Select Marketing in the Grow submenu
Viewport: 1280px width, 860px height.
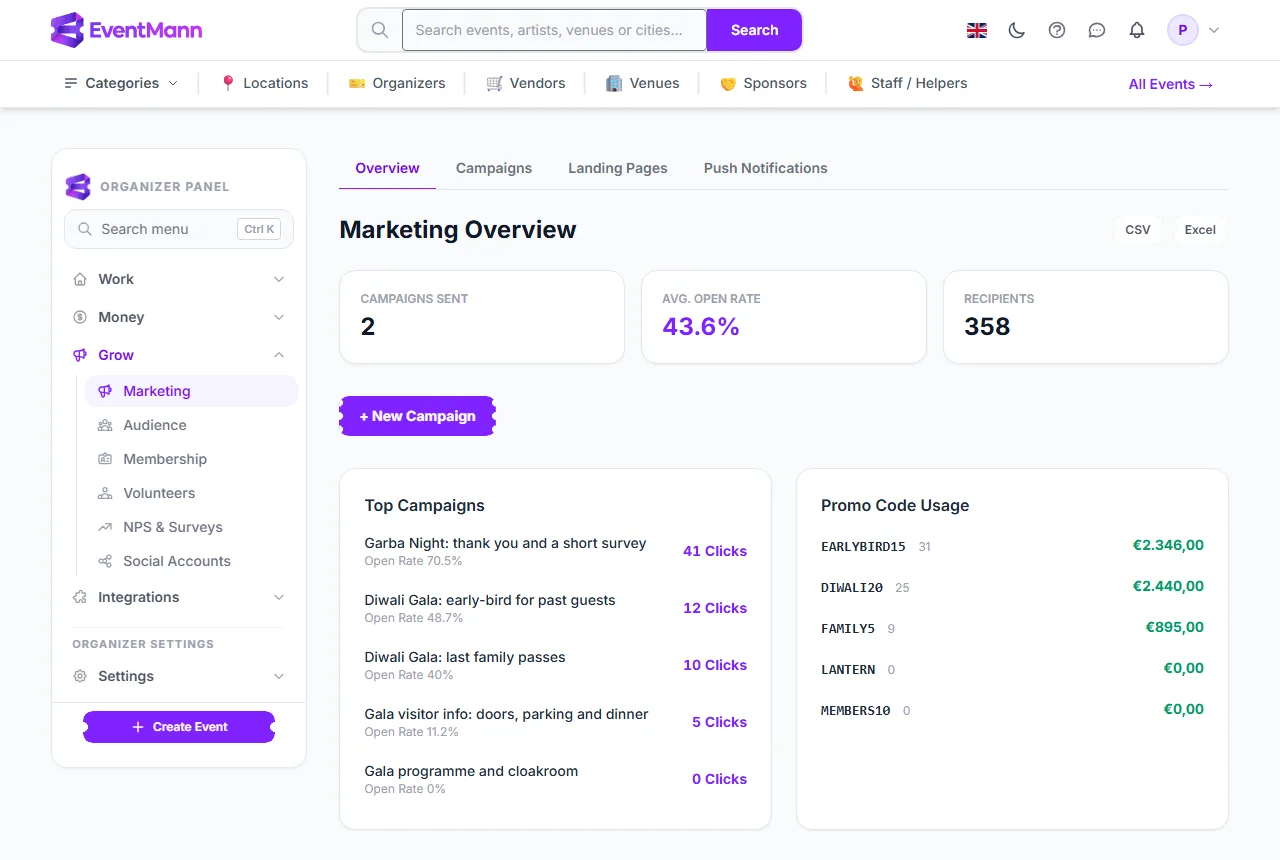pyautogui.click(x=191, y=391)
